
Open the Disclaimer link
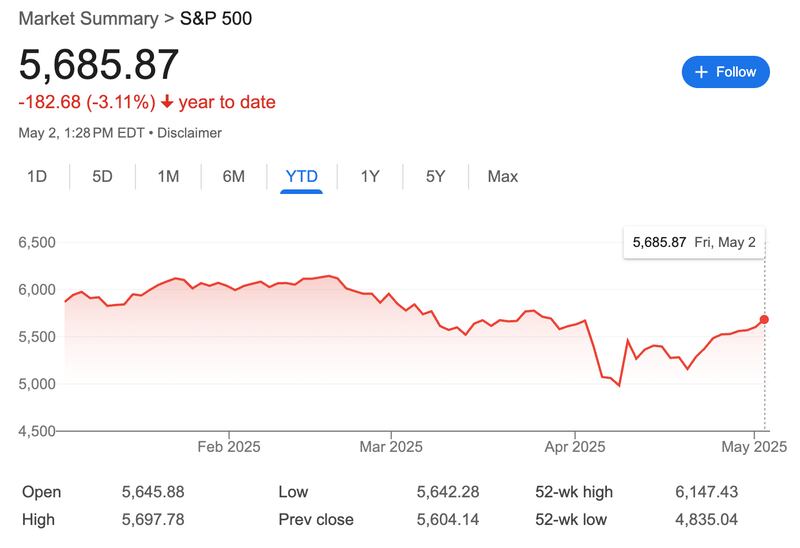[x=189, y=133]
